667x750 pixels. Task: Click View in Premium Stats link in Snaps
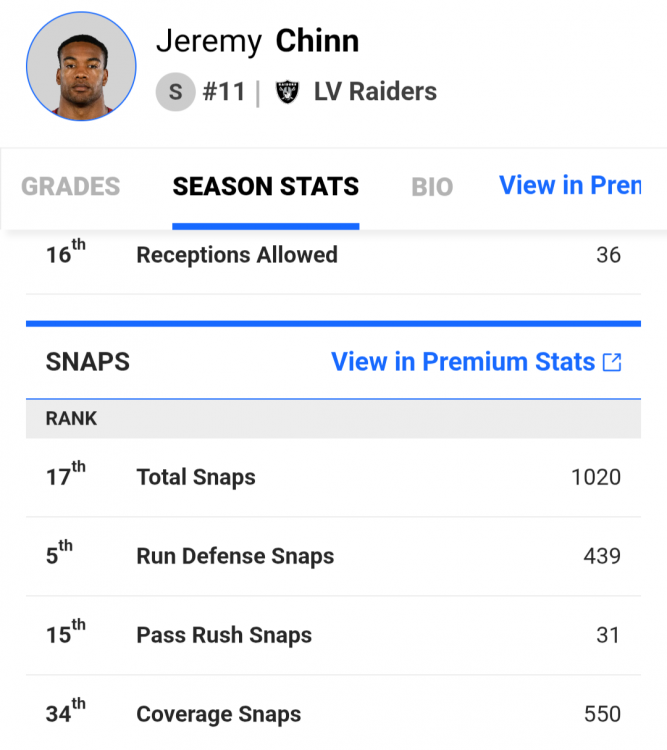pos(463,361)
